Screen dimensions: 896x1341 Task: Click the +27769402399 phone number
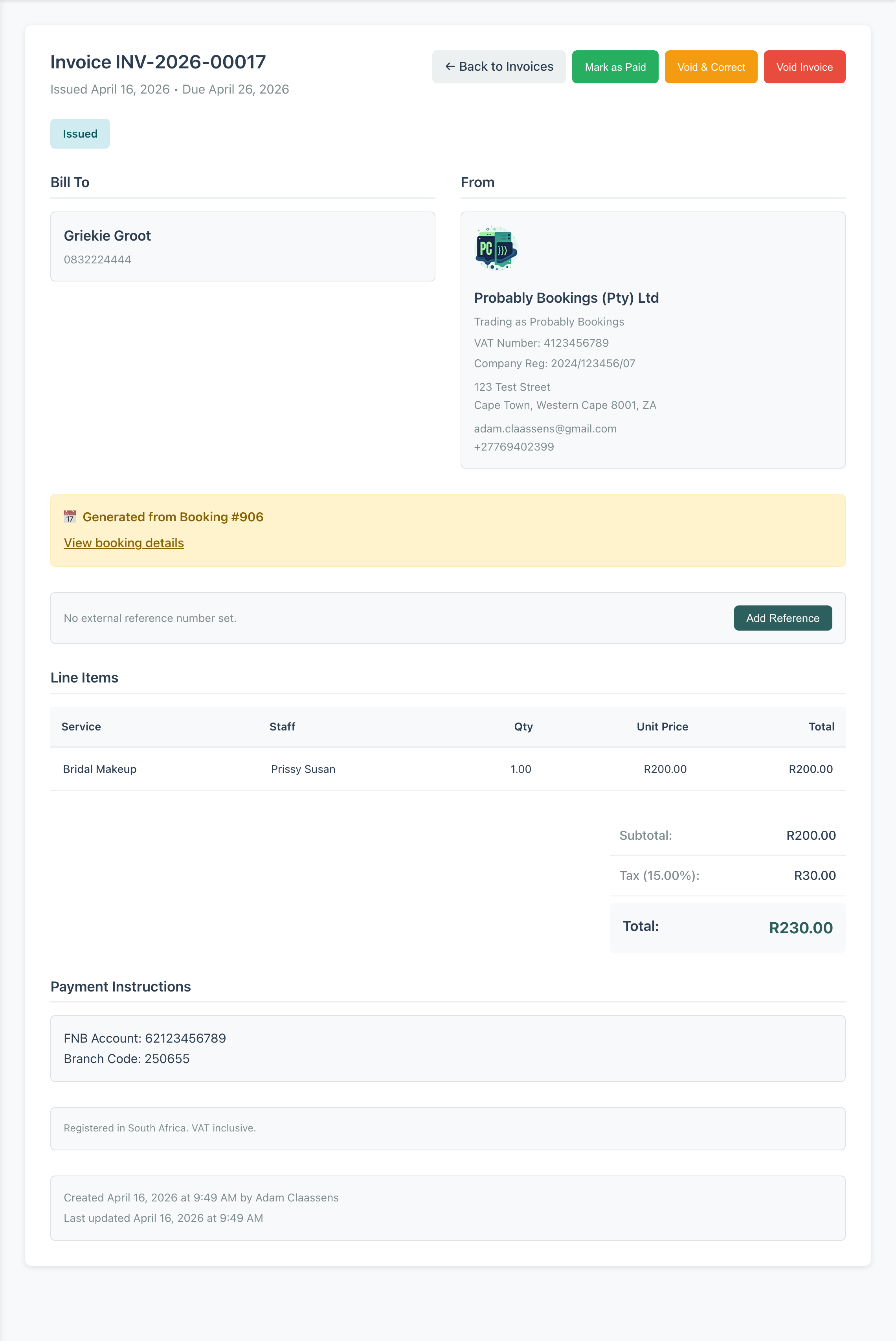513,447
